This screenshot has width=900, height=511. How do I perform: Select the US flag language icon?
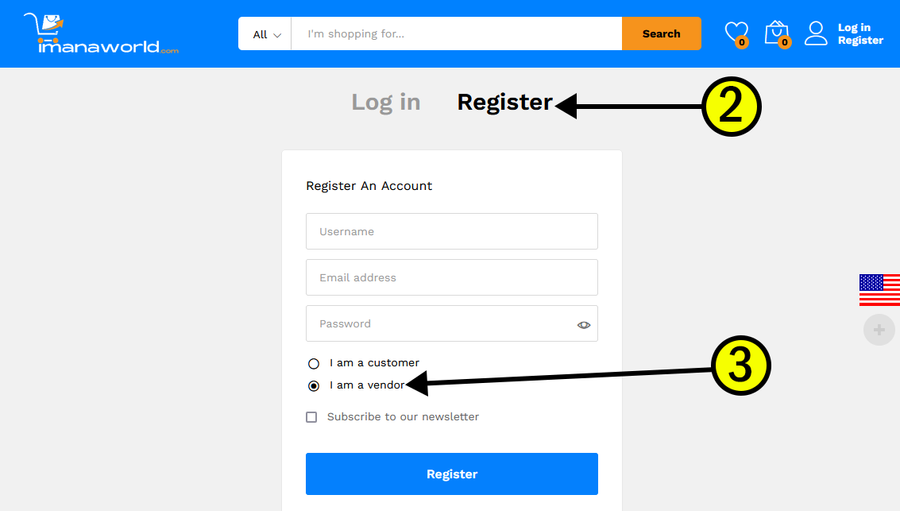(879, 290)
